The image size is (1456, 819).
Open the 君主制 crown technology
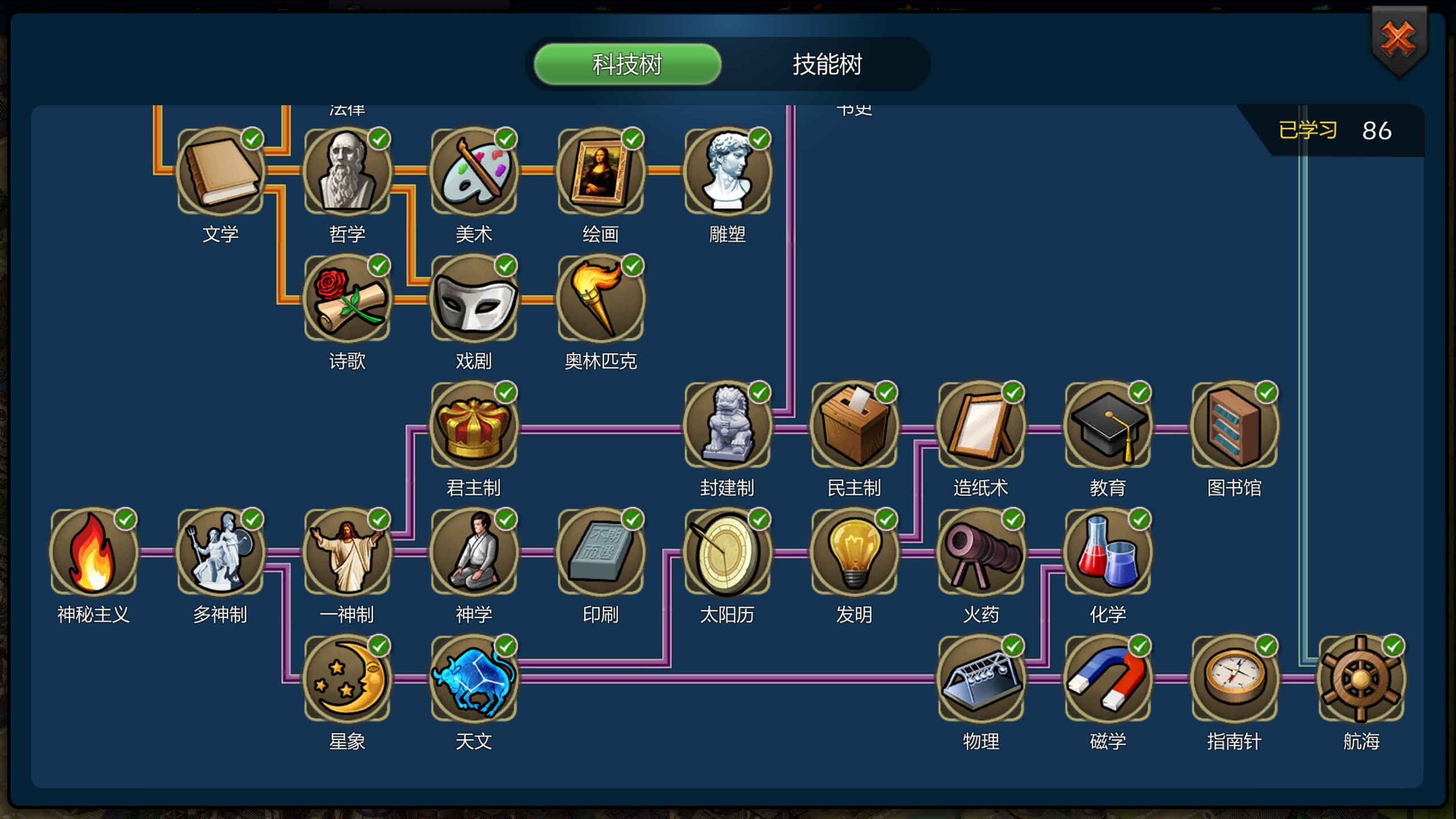[474, 424]
